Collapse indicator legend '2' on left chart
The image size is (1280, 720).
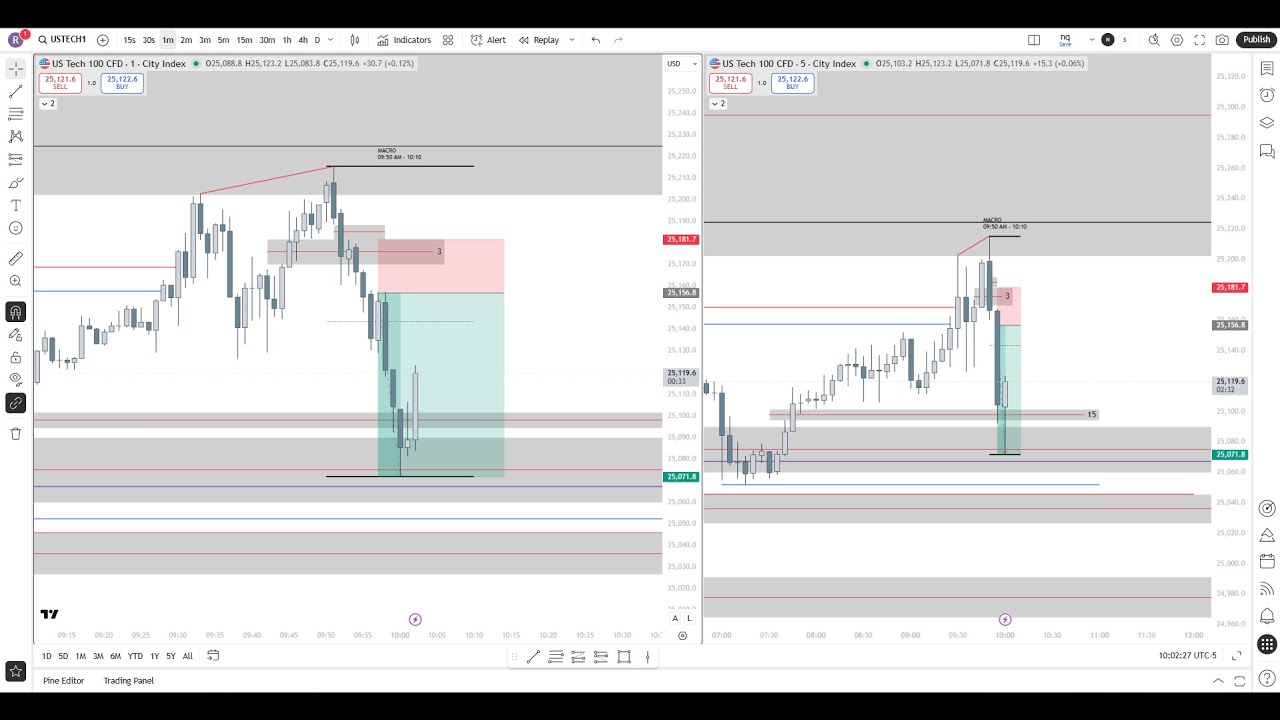(47, 104)
